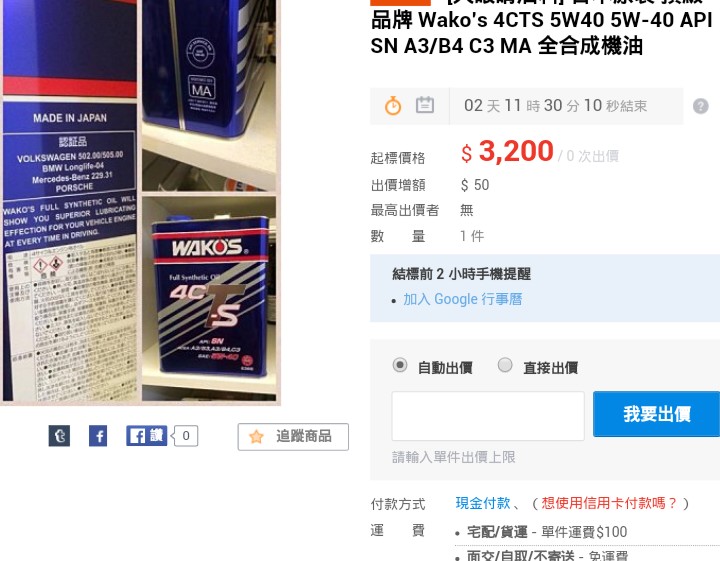View the MADE IN JAPAN label photo
Viewport: 720px width, 561px height.
pos(70,201)
